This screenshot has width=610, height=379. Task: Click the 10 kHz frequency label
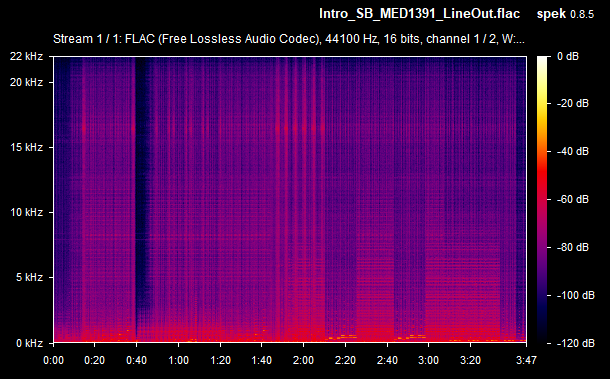(x=26, y=212)
